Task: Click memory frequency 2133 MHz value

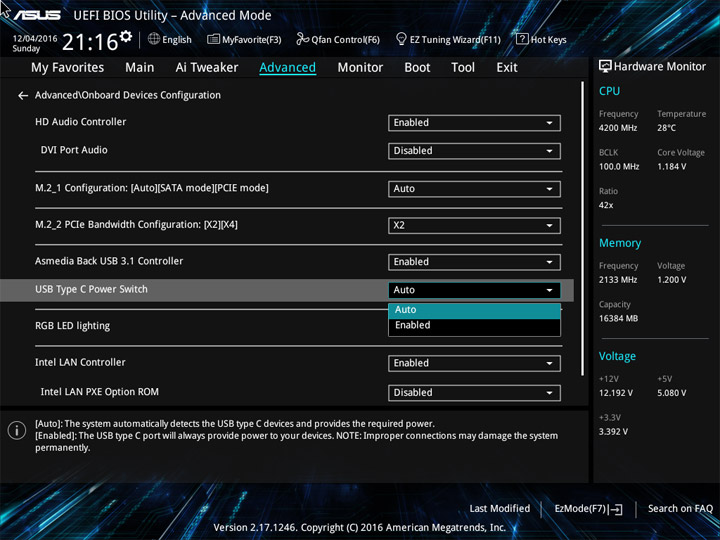Action: pos(618,280)
